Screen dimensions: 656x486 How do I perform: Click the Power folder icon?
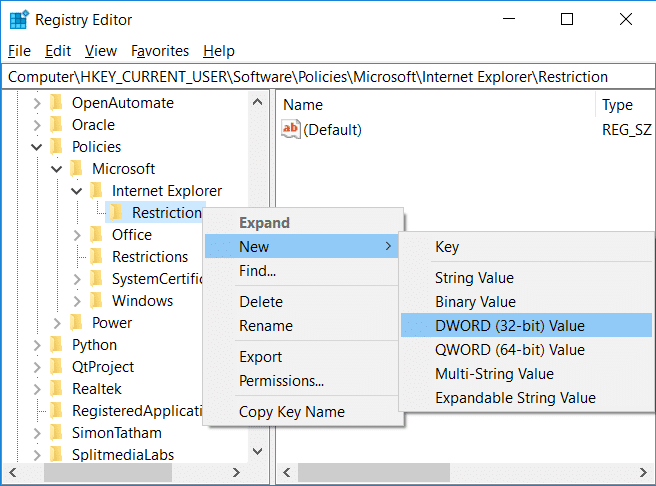point(76,323)
